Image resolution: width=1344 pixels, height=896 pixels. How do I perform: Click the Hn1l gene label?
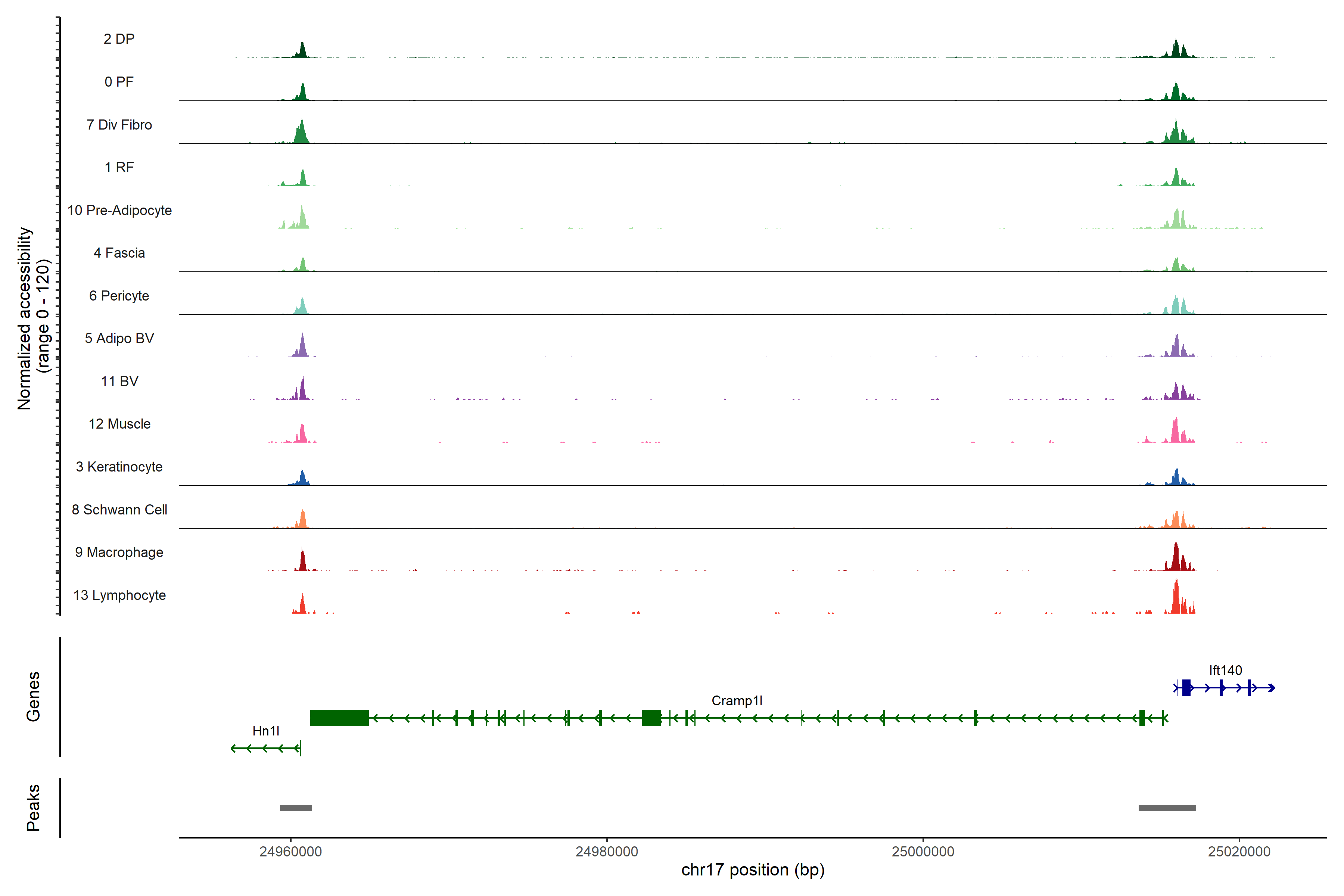coord(266,731)
